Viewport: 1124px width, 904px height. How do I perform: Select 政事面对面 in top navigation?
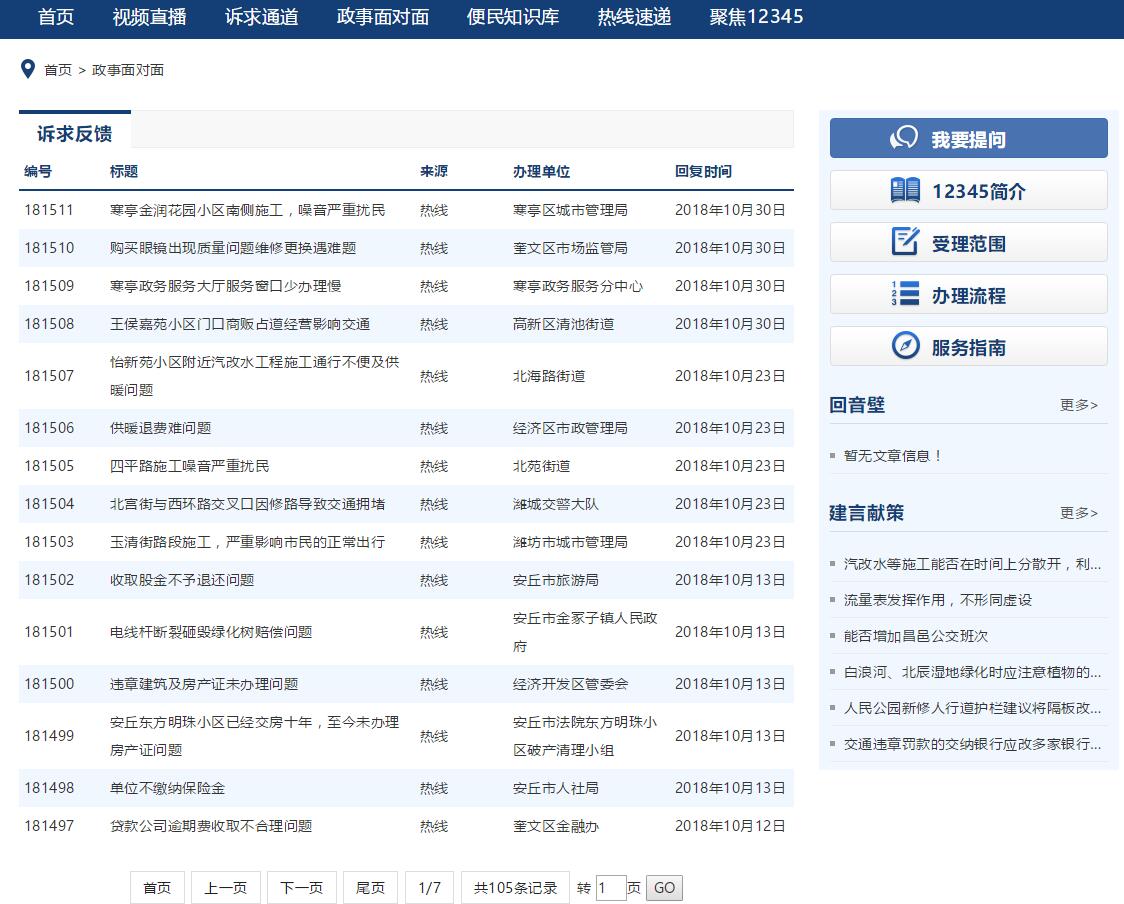pyautogui.click(x=383, y=16)
